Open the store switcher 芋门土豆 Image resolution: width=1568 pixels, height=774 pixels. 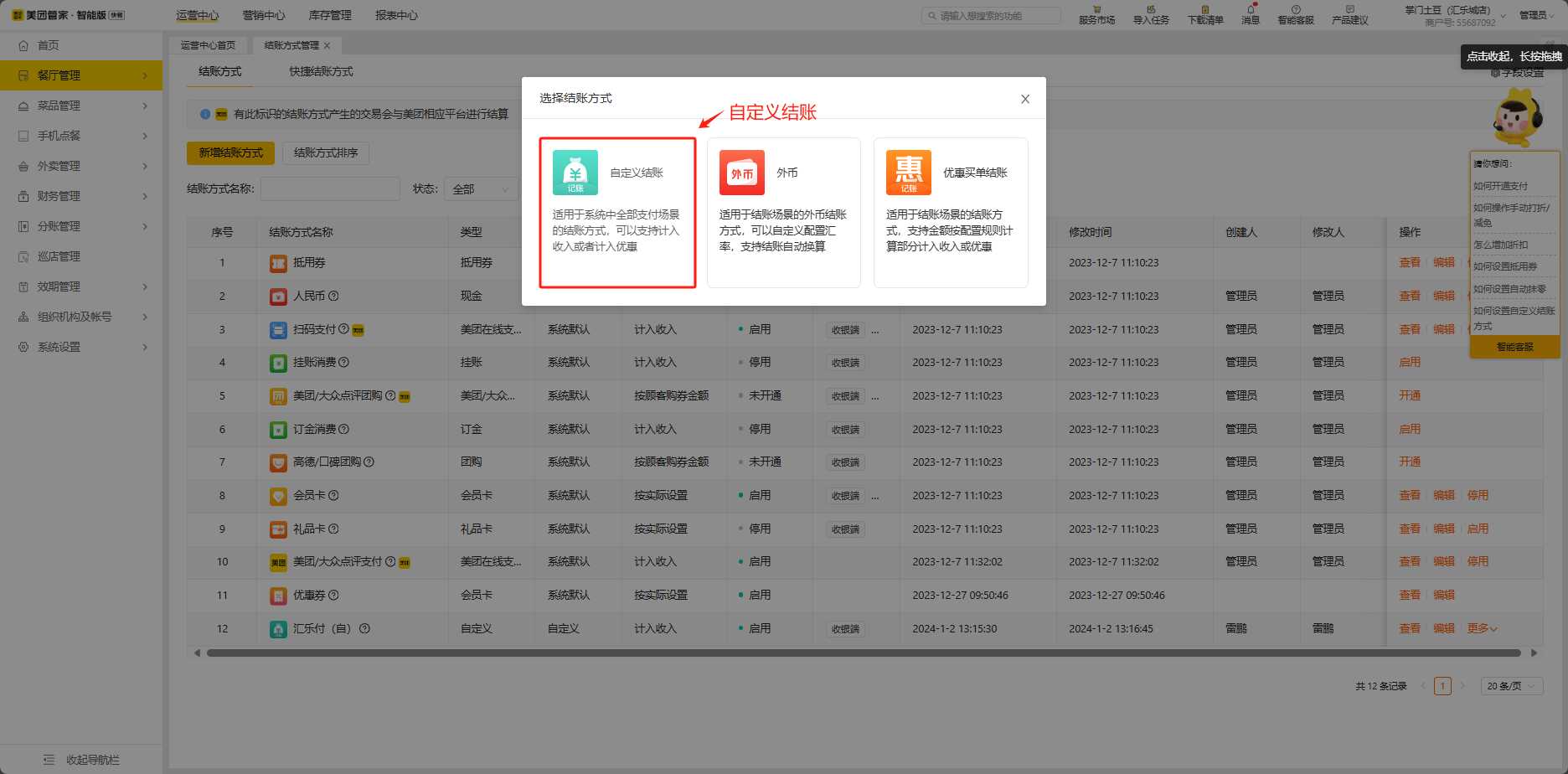[x=1453, y=15]
